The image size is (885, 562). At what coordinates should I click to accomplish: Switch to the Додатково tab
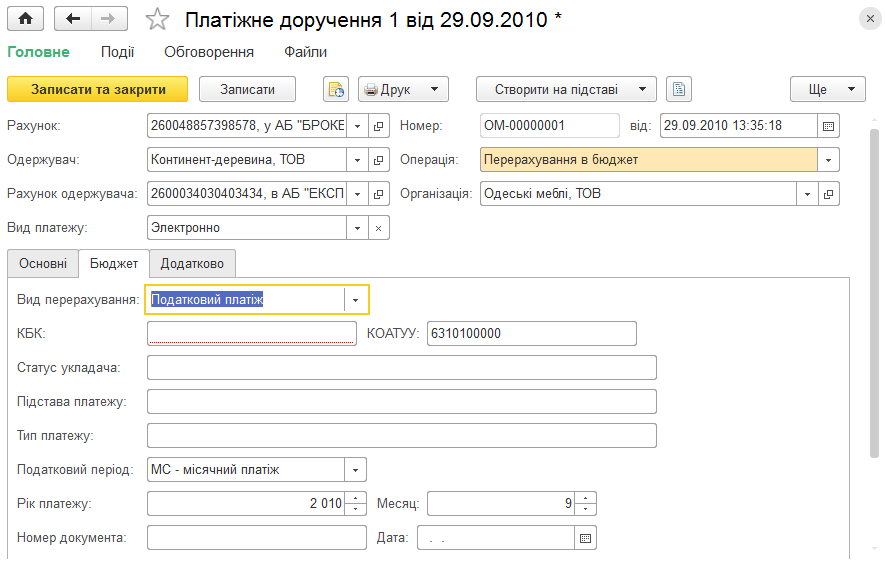tap(192, 264)
